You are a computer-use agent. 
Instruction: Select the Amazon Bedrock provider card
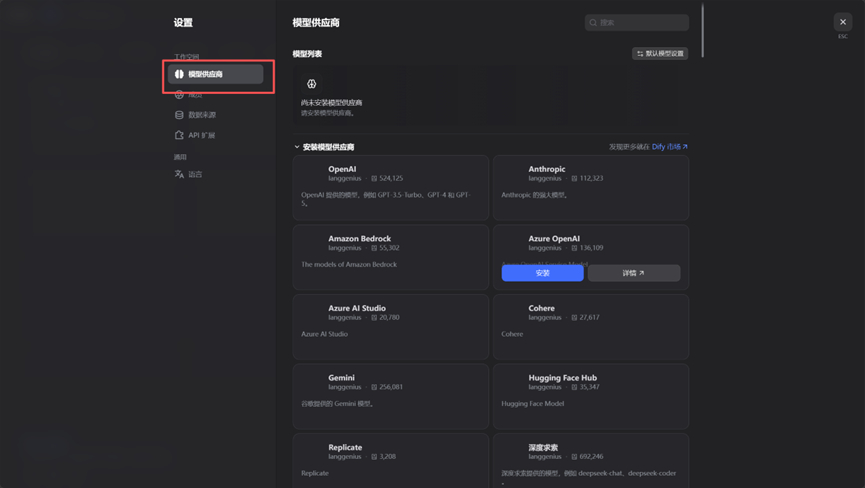(x=391, y=257)
